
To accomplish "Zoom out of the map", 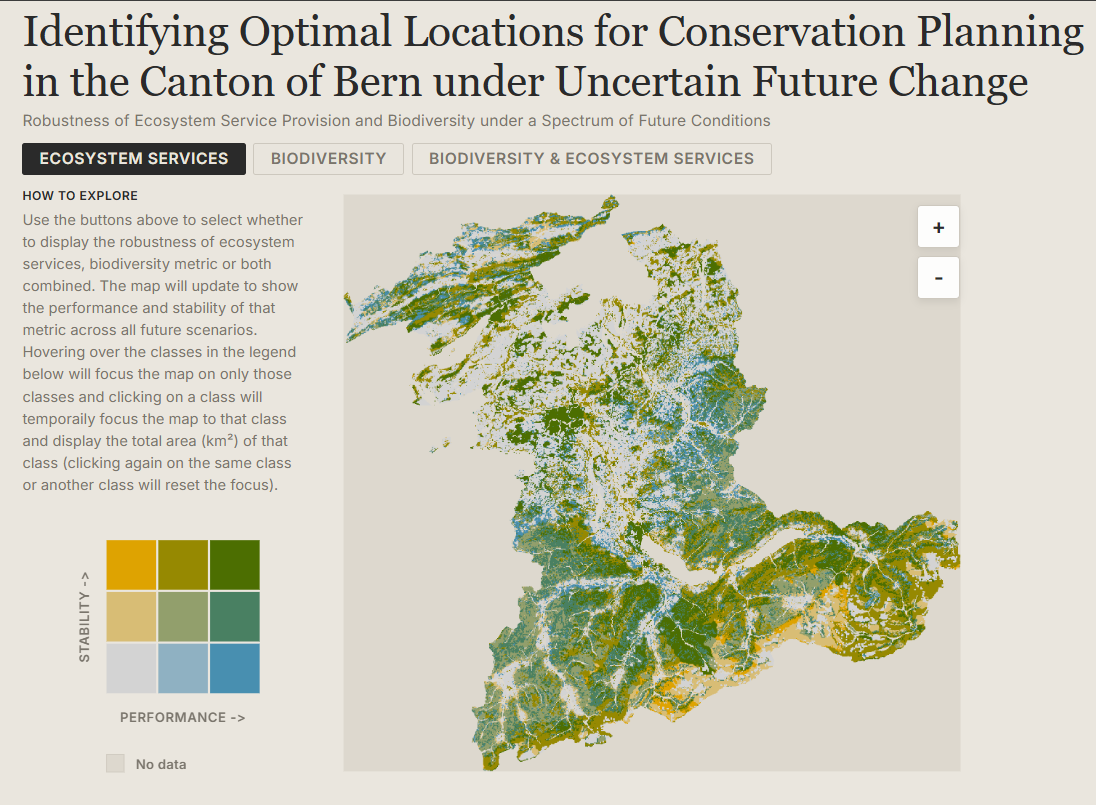I will 938,278.
